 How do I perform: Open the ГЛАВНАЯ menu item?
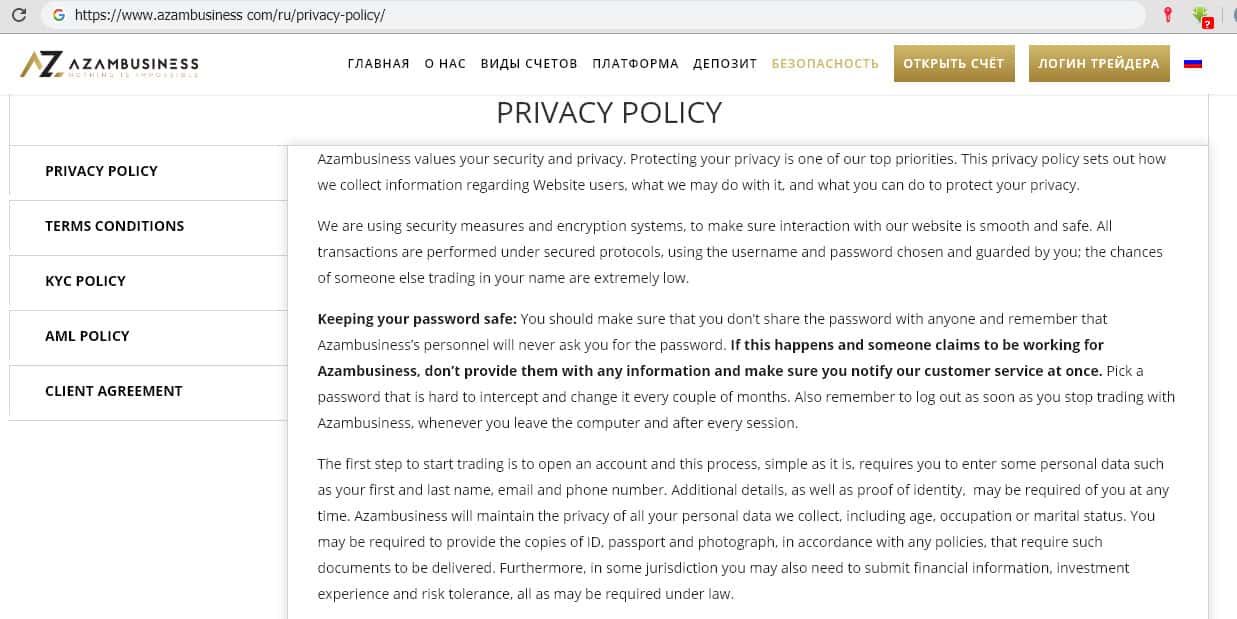(x=378, y=63)
